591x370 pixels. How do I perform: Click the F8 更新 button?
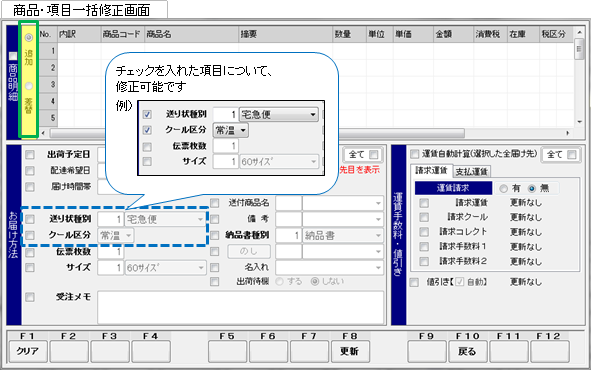350,352
